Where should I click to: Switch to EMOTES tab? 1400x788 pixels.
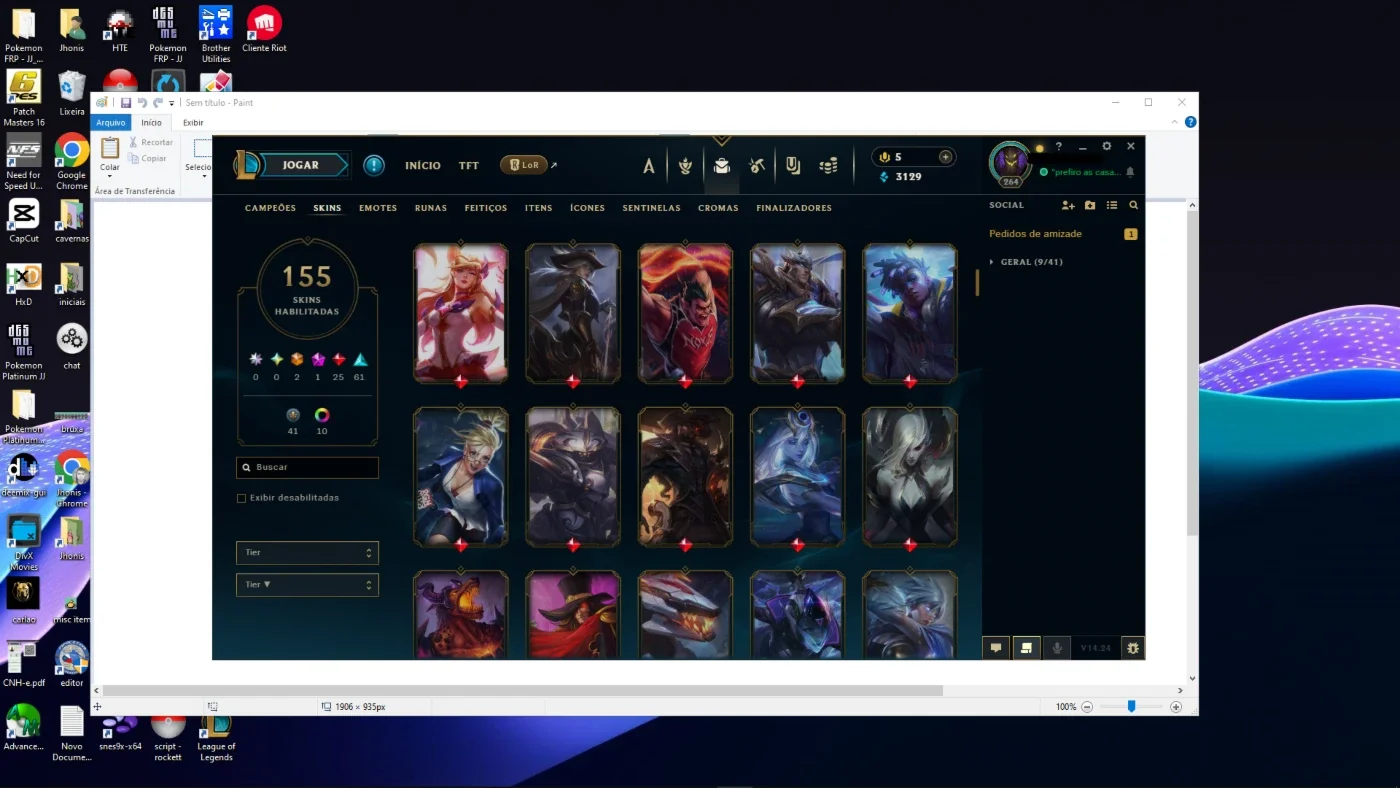point(378,208)
